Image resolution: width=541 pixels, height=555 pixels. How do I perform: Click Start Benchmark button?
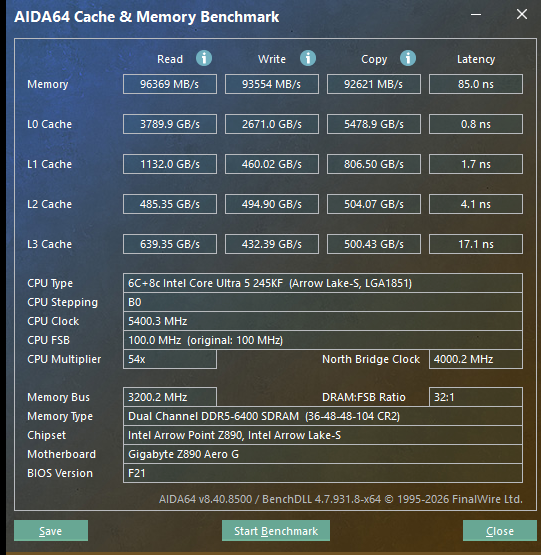tap(276, 531)
